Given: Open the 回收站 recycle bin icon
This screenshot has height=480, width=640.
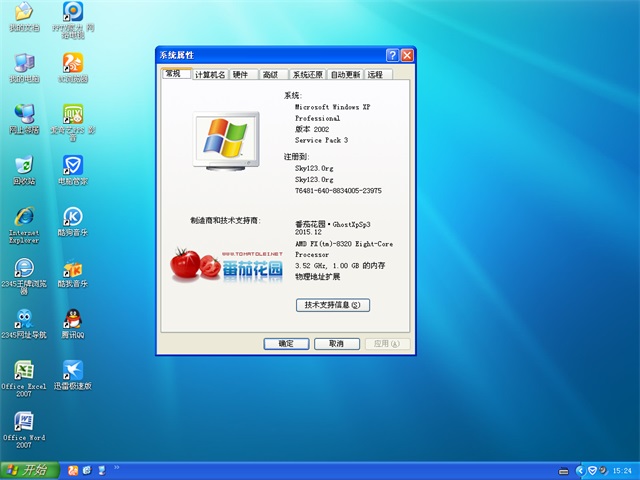Looking at the screenshot, I should (24, 166).
